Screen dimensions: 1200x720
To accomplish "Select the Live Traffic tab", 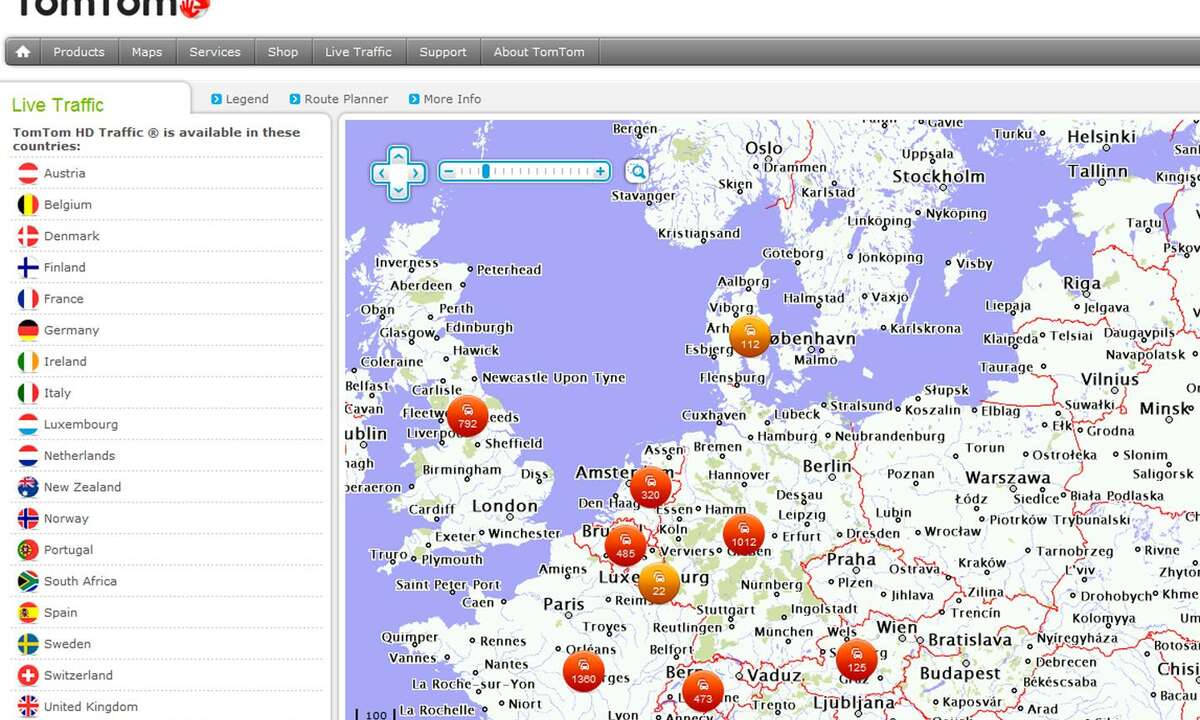I will 58,105.
